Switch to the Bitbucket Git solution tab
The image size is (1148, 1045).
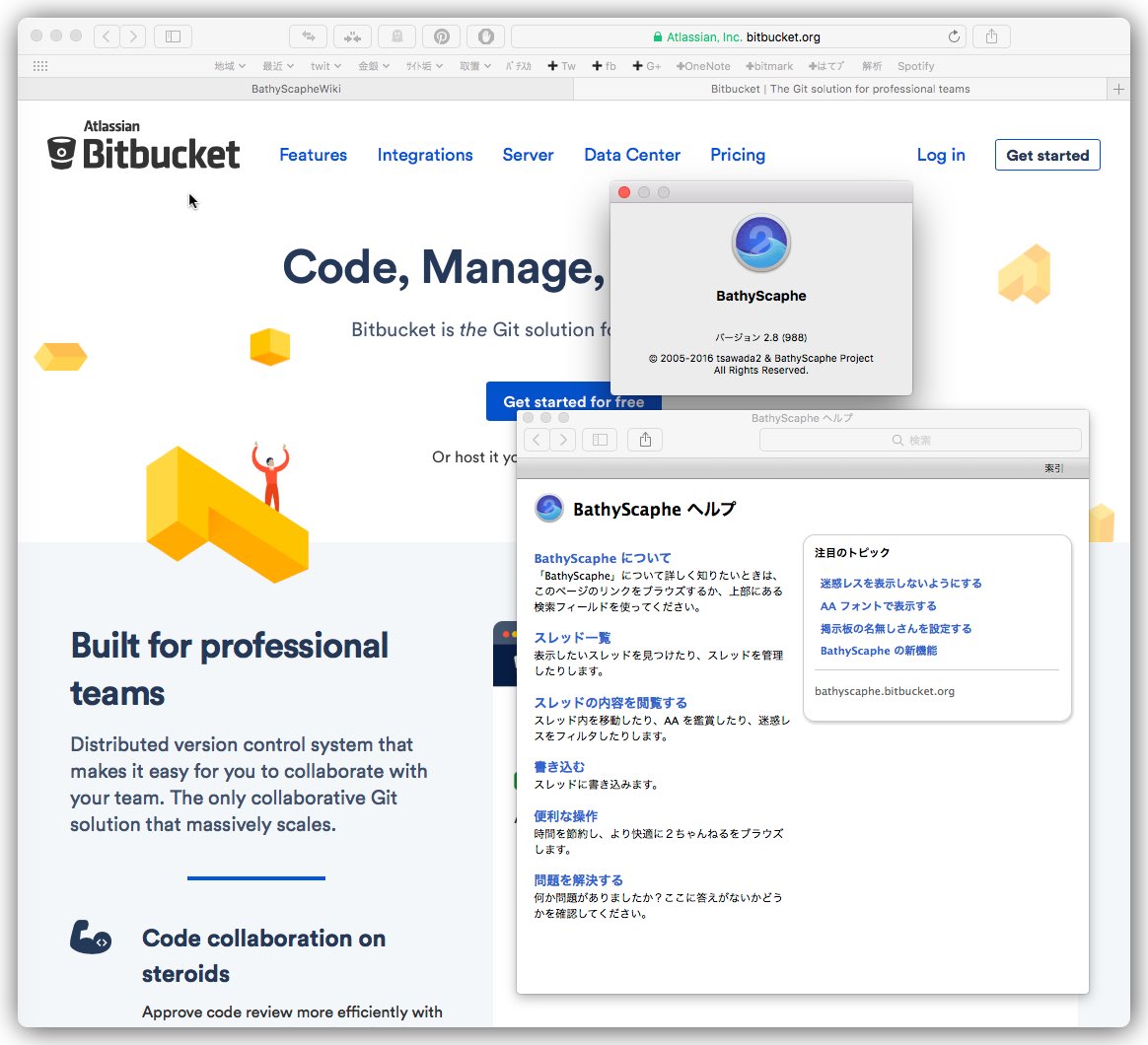click(x=840, y=90)
